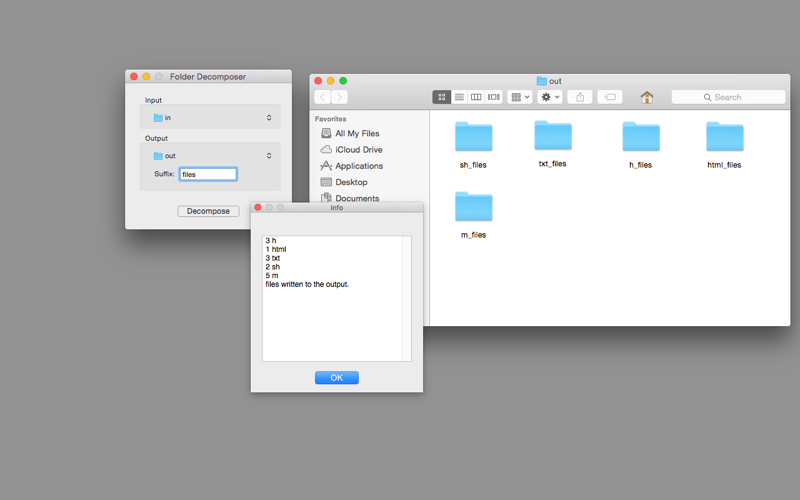Click '3 h' line in Info text
800x500 pixels.
coord(271,240)
